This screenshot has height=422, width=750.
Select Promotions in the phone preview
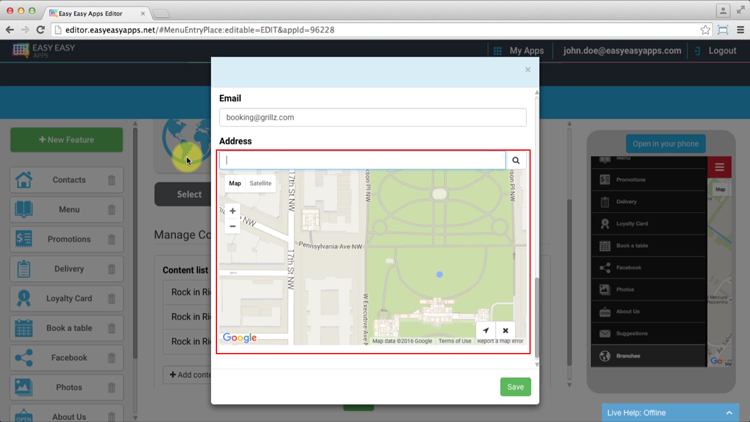point(649,180)
